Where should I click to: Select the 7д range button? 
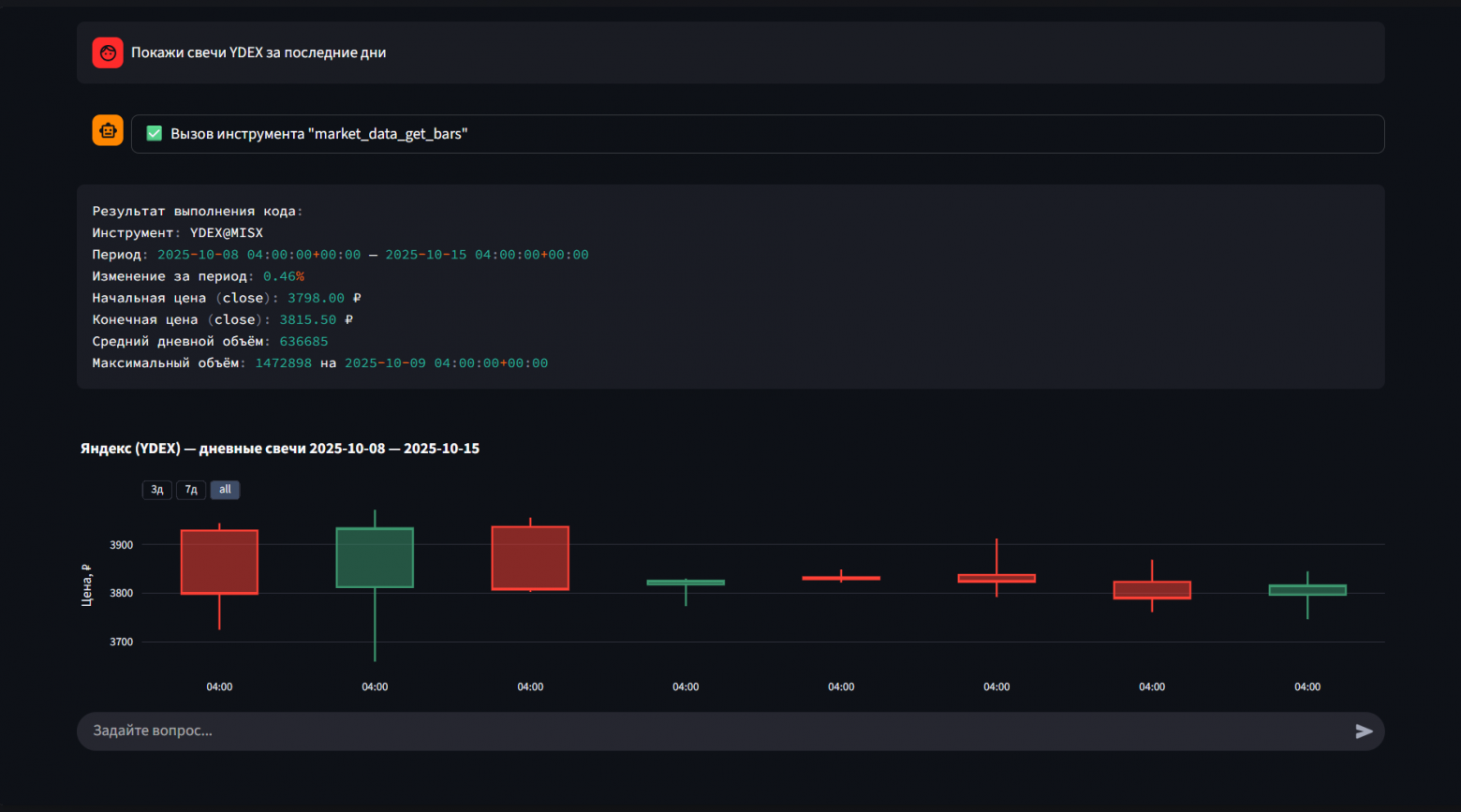click(x=191, y=490)
